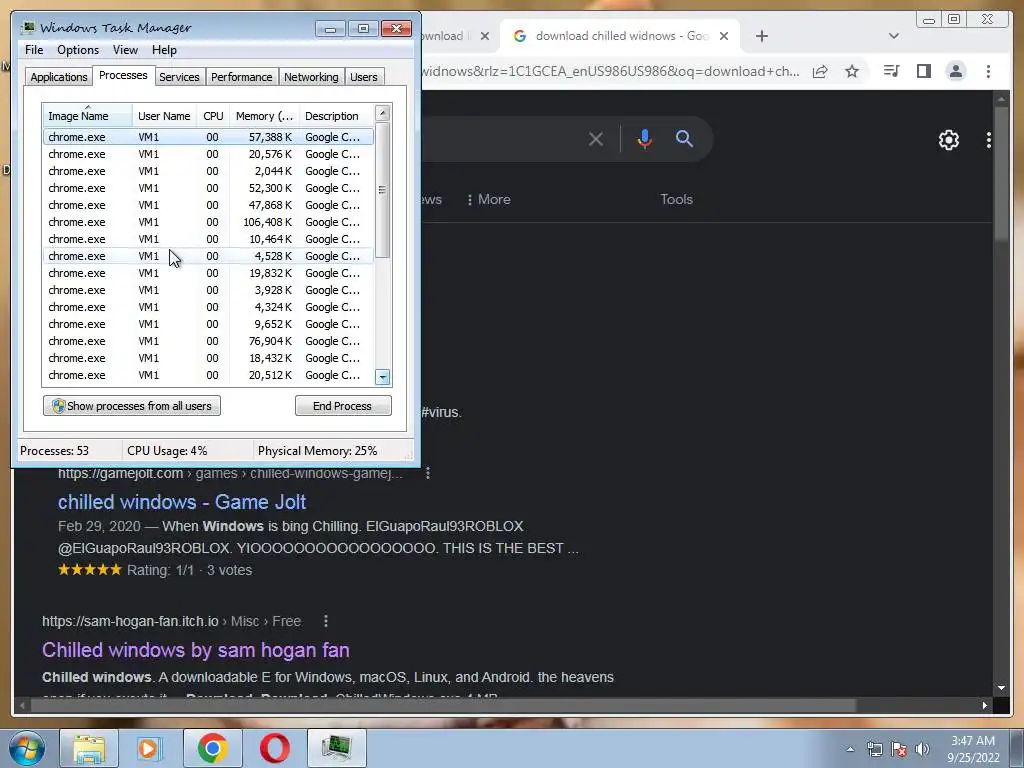The width and height of the screenshot is (1024, 768).
Task: Select chrome.exe row using 52,300 K
Action: (208, 188)
